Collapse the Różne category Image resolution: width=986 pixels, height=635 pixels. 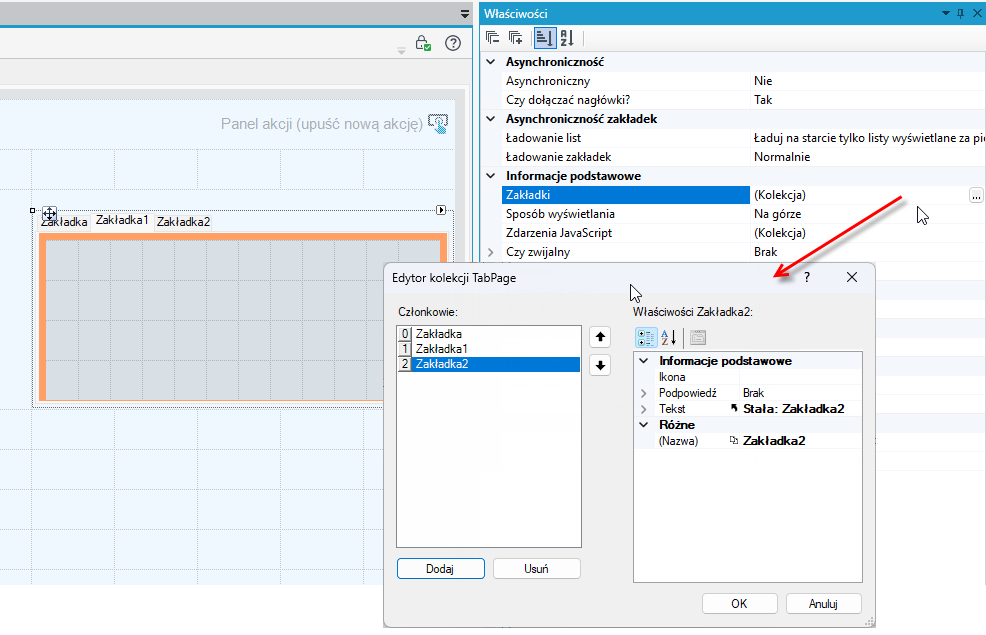point(644,425)
